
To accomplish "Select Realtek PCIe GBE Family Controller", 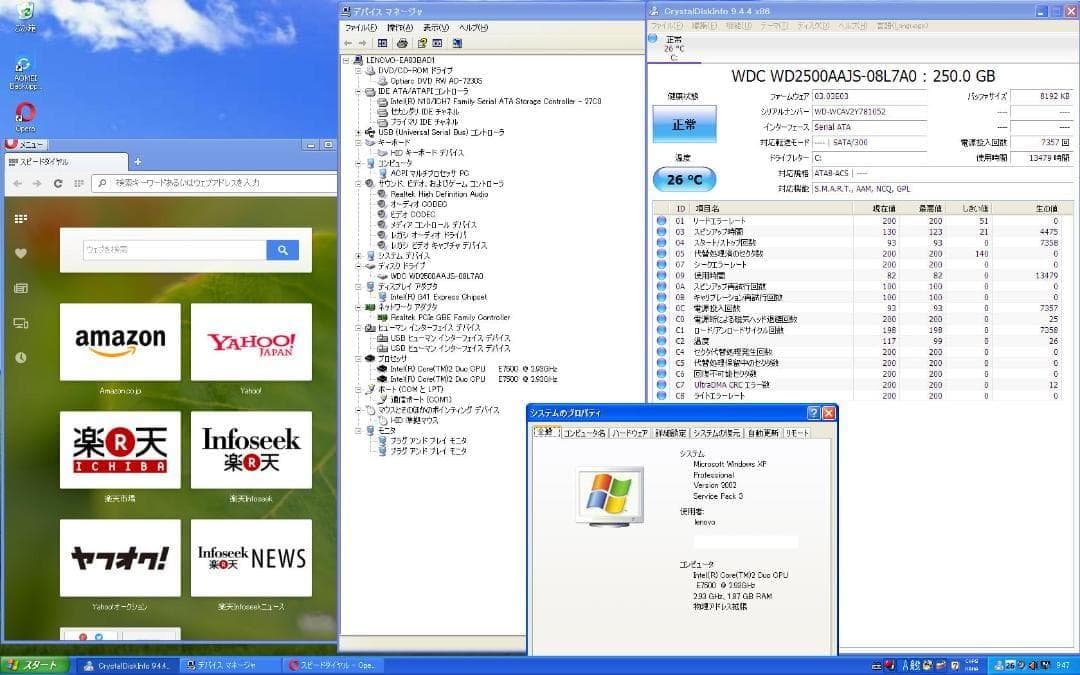I will [450, 318].
